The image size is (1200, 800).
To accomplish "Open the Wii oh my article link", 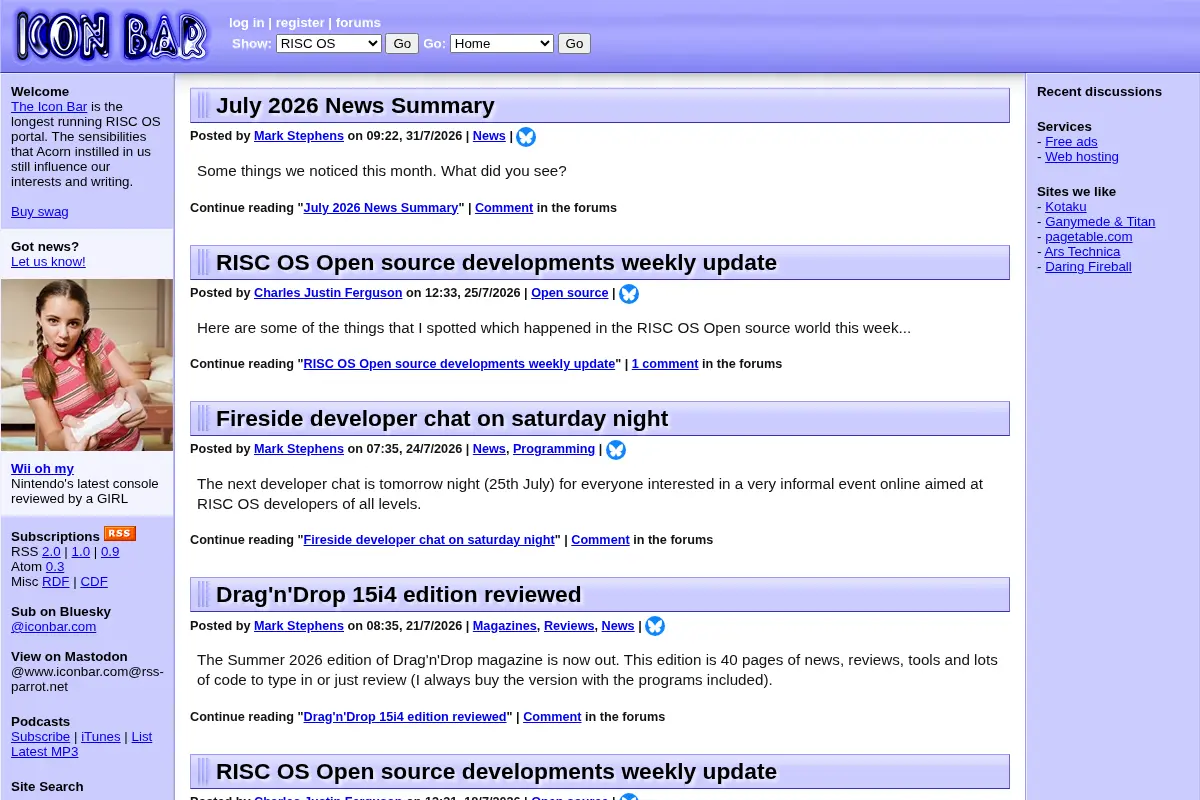I will [x=42, y=468].
